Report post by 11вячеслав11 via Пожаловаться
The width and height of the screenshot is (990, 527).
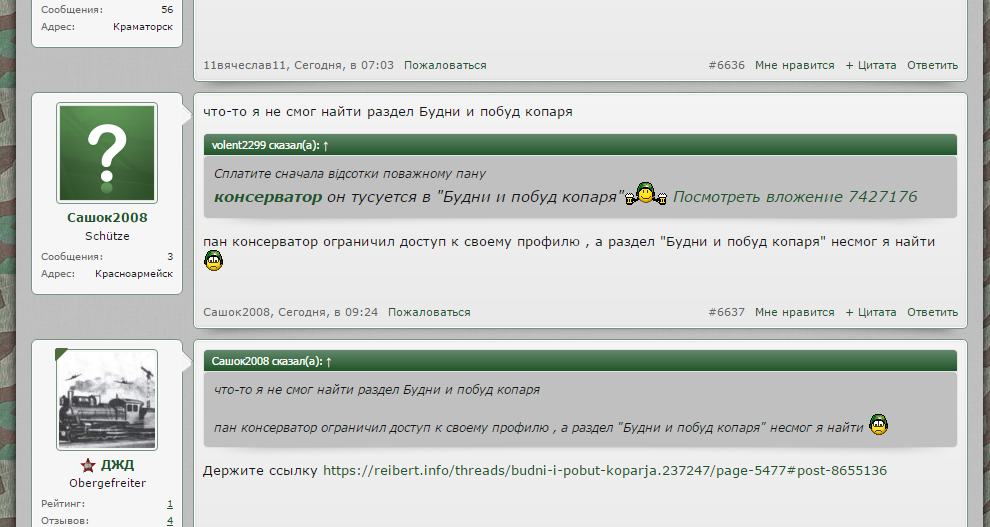click(445, 66)
